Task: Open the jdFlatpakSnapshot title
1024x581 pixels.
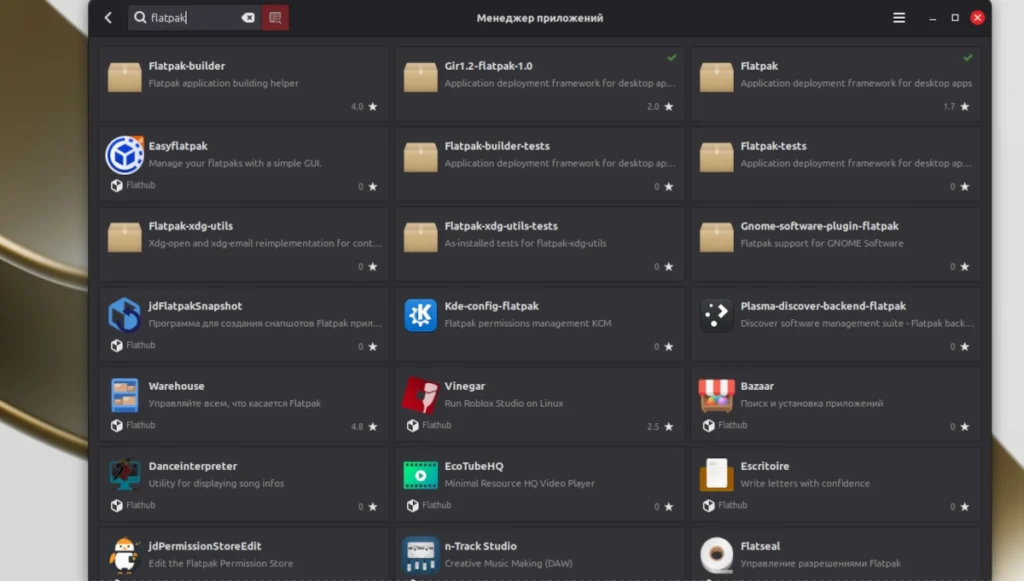Action: [195, 306]
